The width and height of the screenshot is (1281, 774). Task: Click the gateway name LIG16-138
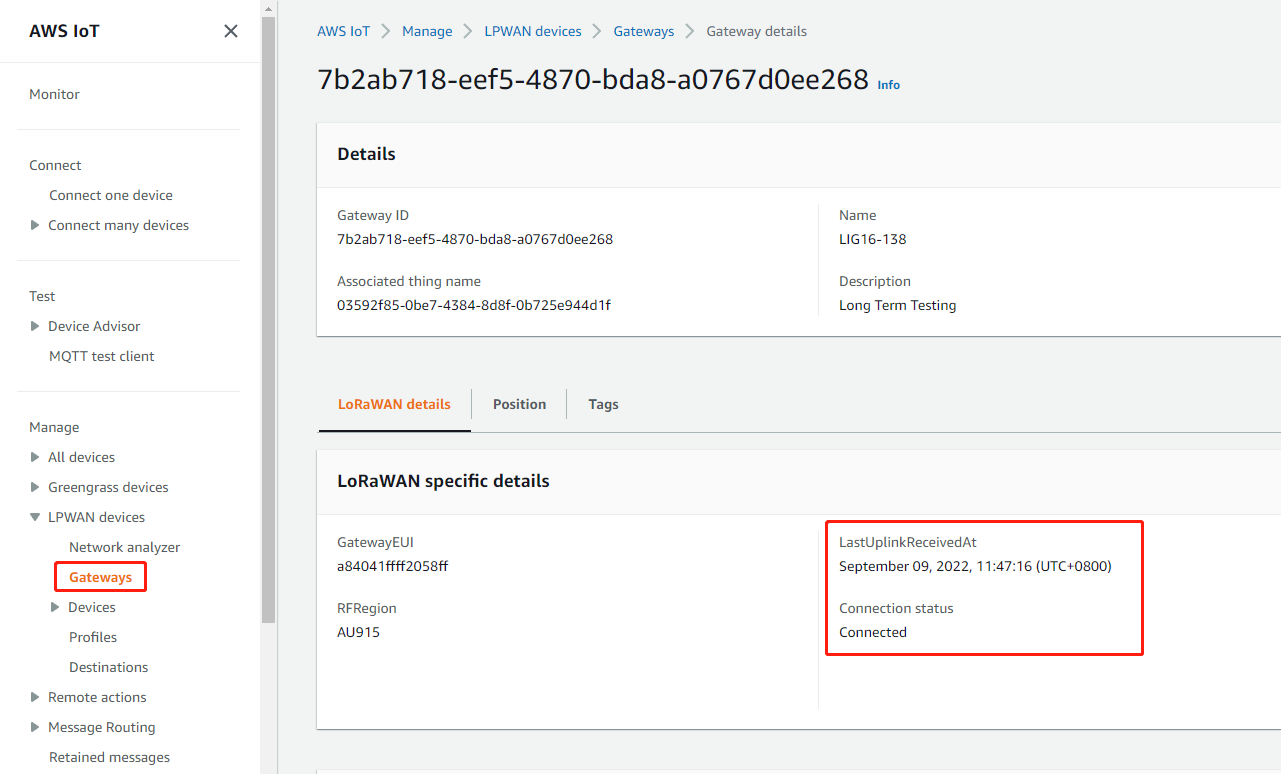click(x=873, y=239)
